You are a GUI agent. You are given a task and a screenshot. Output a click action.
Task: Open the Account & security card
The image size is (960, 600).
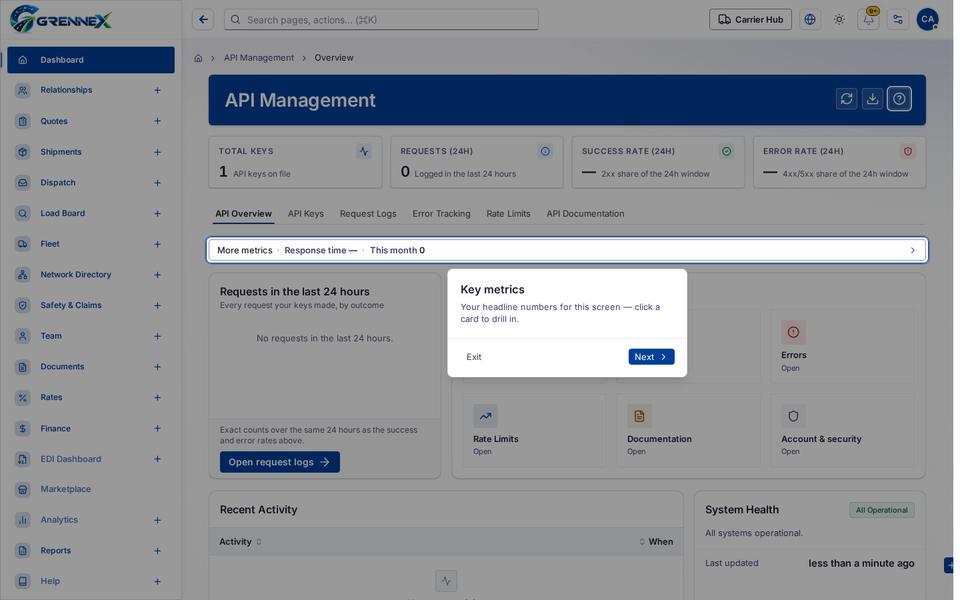(842, 430)
